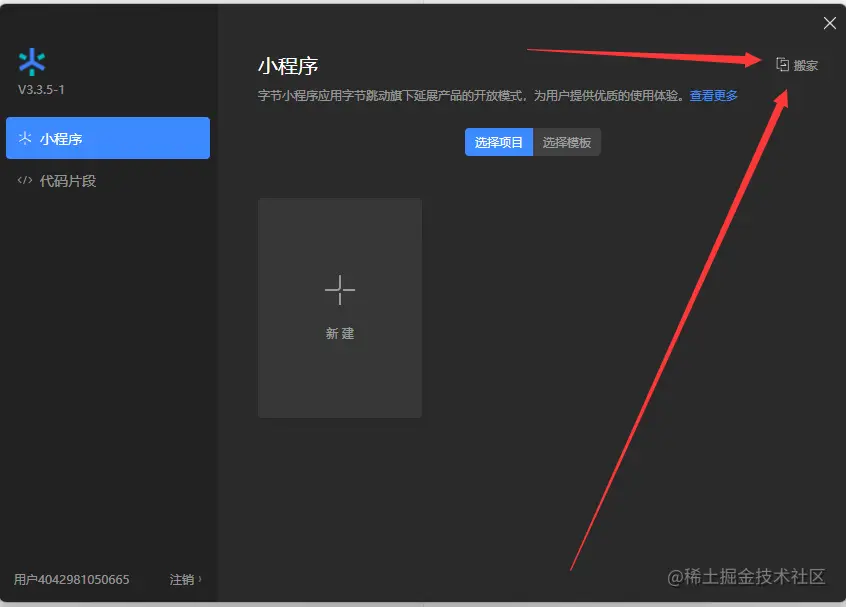846x607 pixels.
Task: Click the ByteDance developer tool logo
Action: [x=32, y=62]
